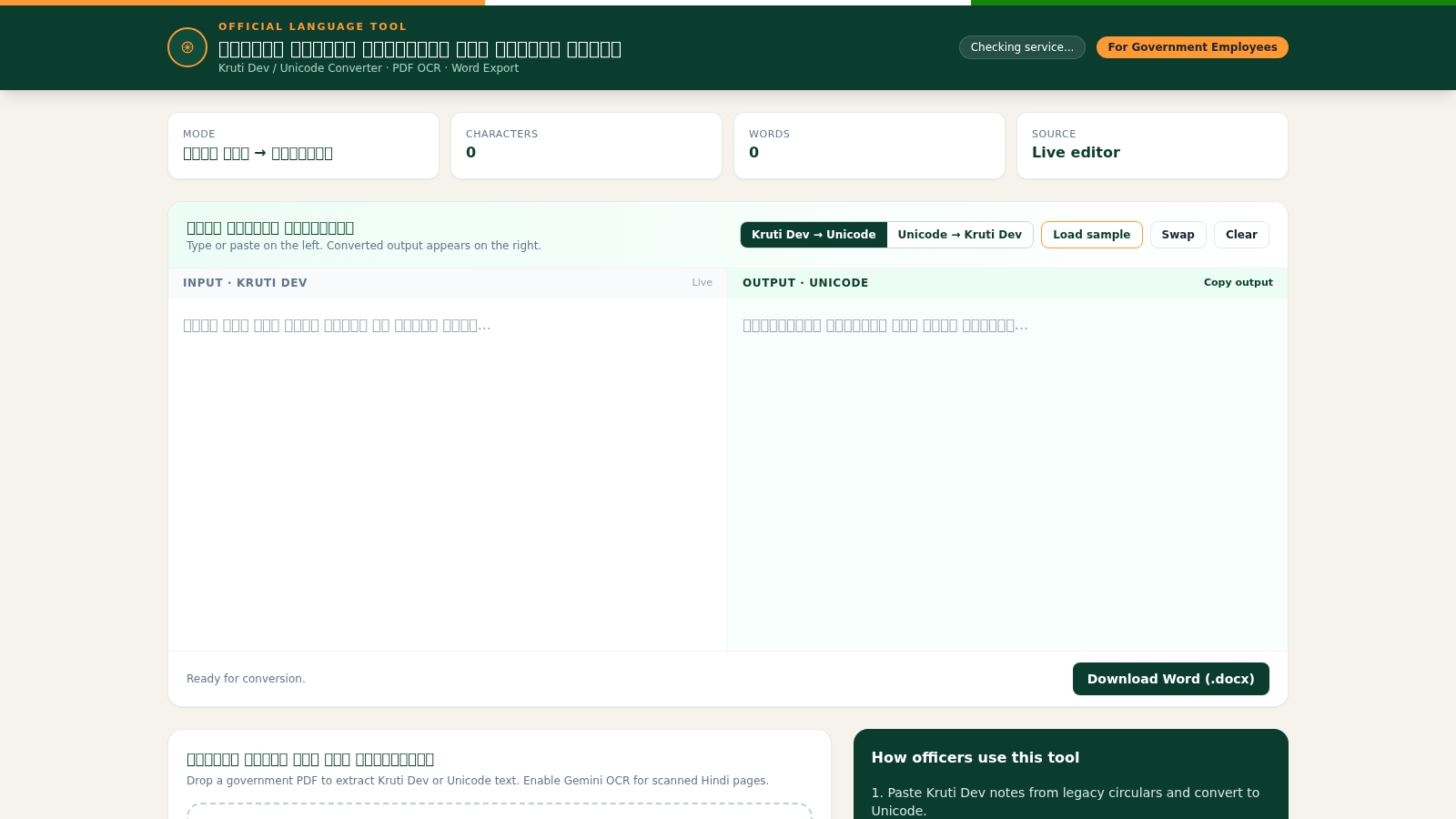Image resolution: width=1456 pixels, height=819 pixels.
Task: Switch to Unicode → Kruti Dev mode
Action: tap(960, 235)
